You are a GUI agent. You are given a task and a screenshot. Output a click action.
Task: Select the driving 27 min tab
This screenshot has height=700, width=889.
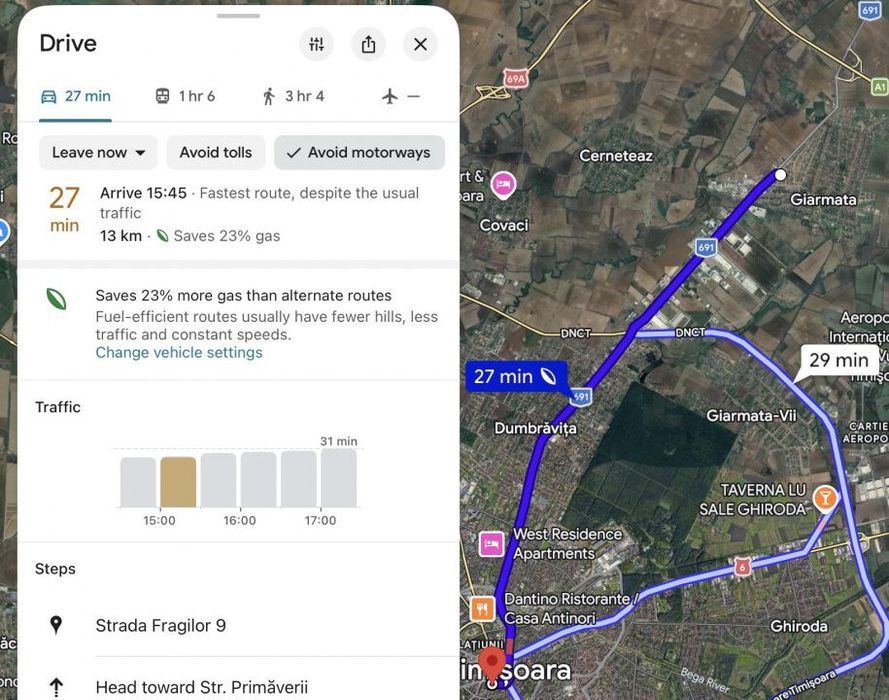coord(76,96)
